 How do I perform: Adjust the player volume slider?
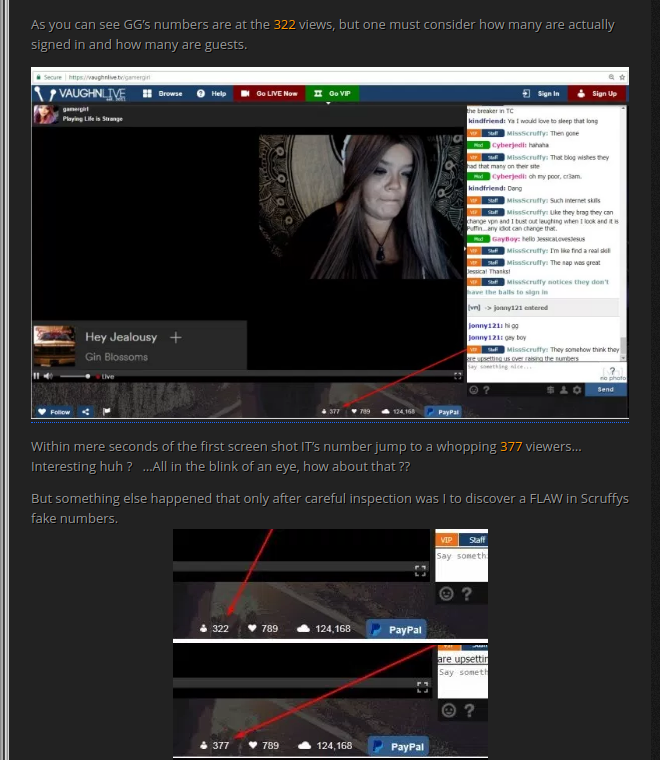(x=75, y=376)
